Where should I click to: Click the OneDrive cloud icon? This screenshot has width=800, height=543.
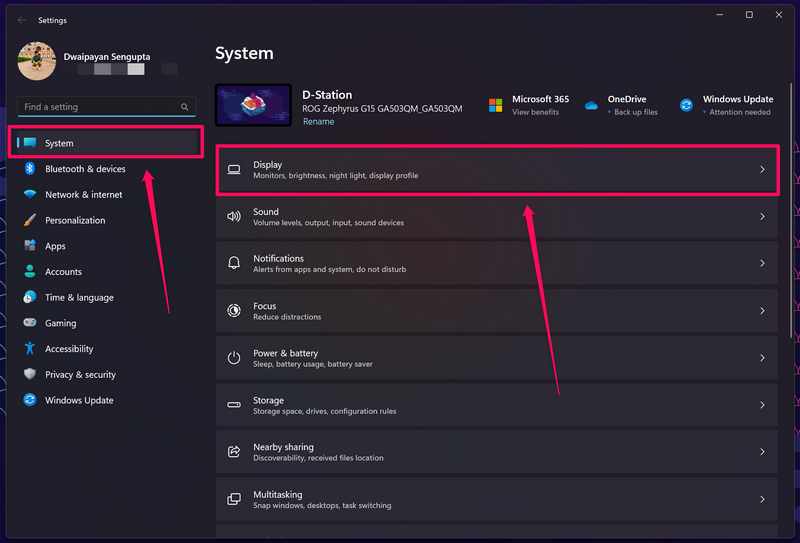coord(591,105)
